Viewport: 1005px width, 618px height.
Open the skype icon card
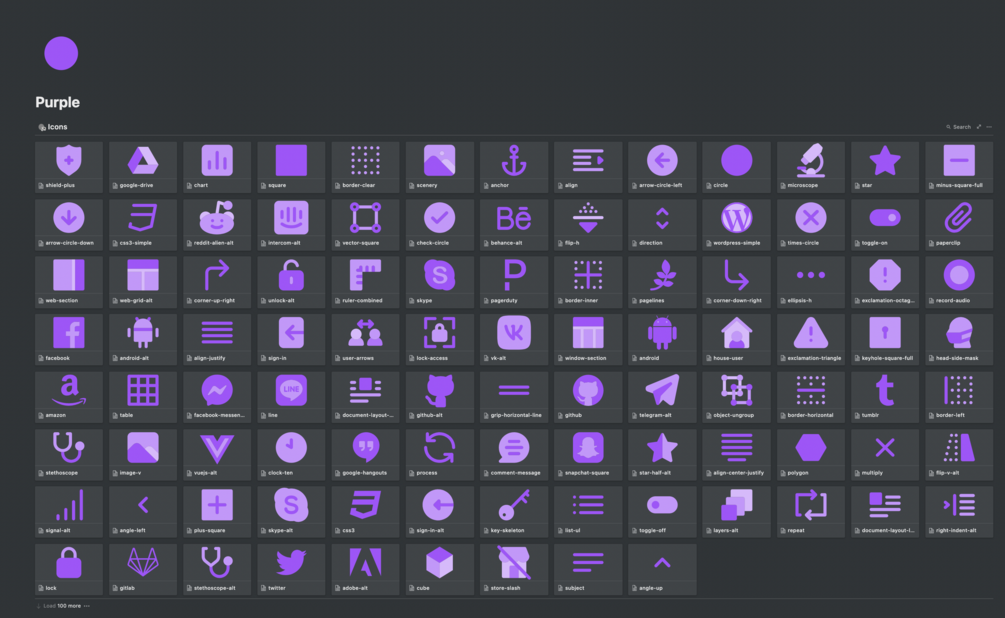(x=440, y=281)
